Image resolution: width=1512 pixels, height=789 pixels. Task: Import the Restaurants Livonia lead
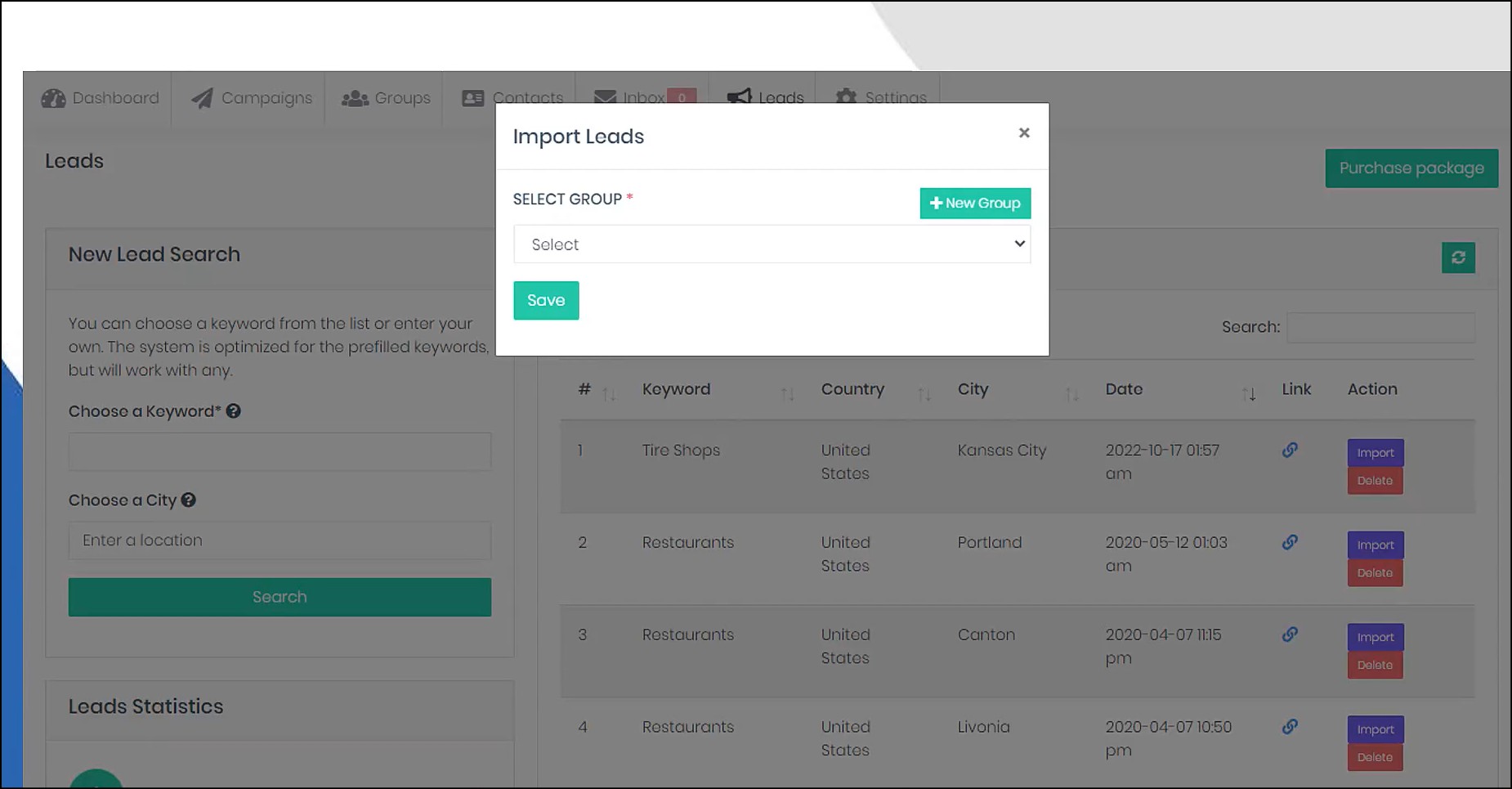point(1376,730)
